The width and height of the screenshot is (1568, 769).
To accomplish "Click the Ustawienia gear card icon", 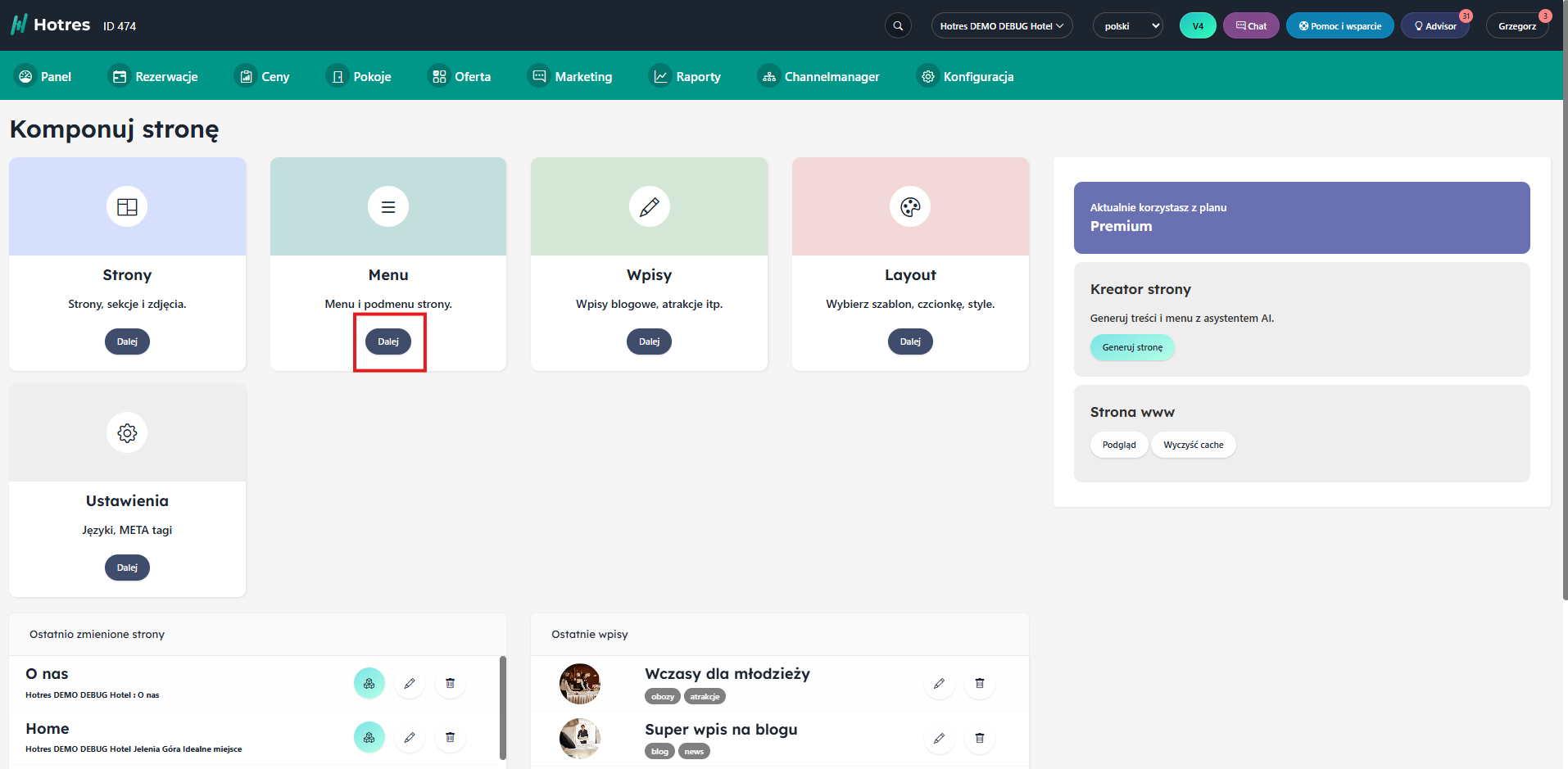I will [x=127, y=432].
